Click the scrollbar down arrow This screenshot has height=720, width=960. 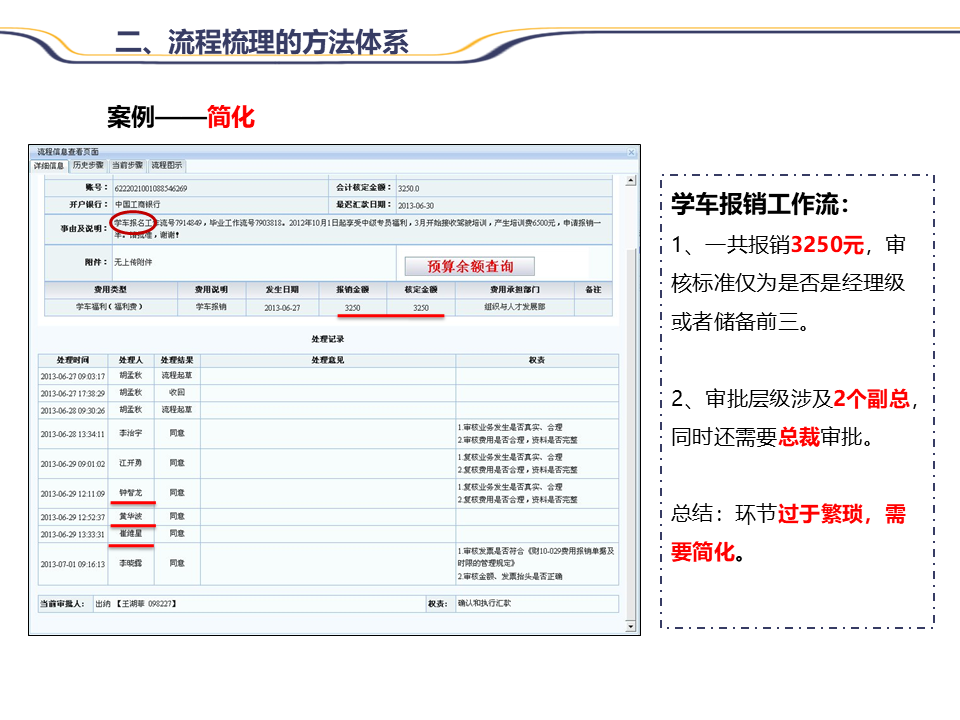631,626
